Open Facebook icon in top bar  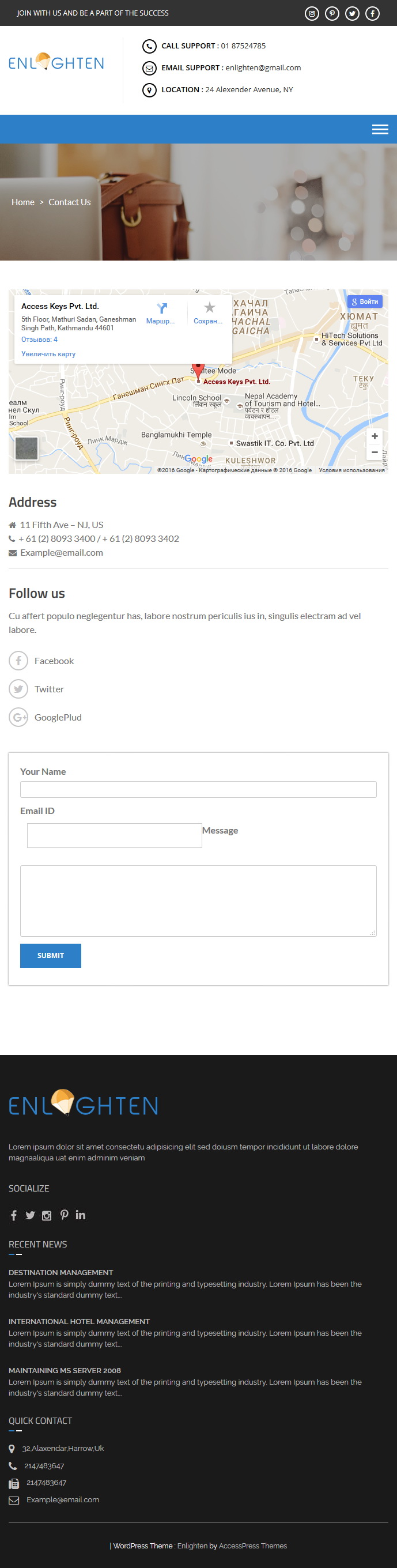372,13
